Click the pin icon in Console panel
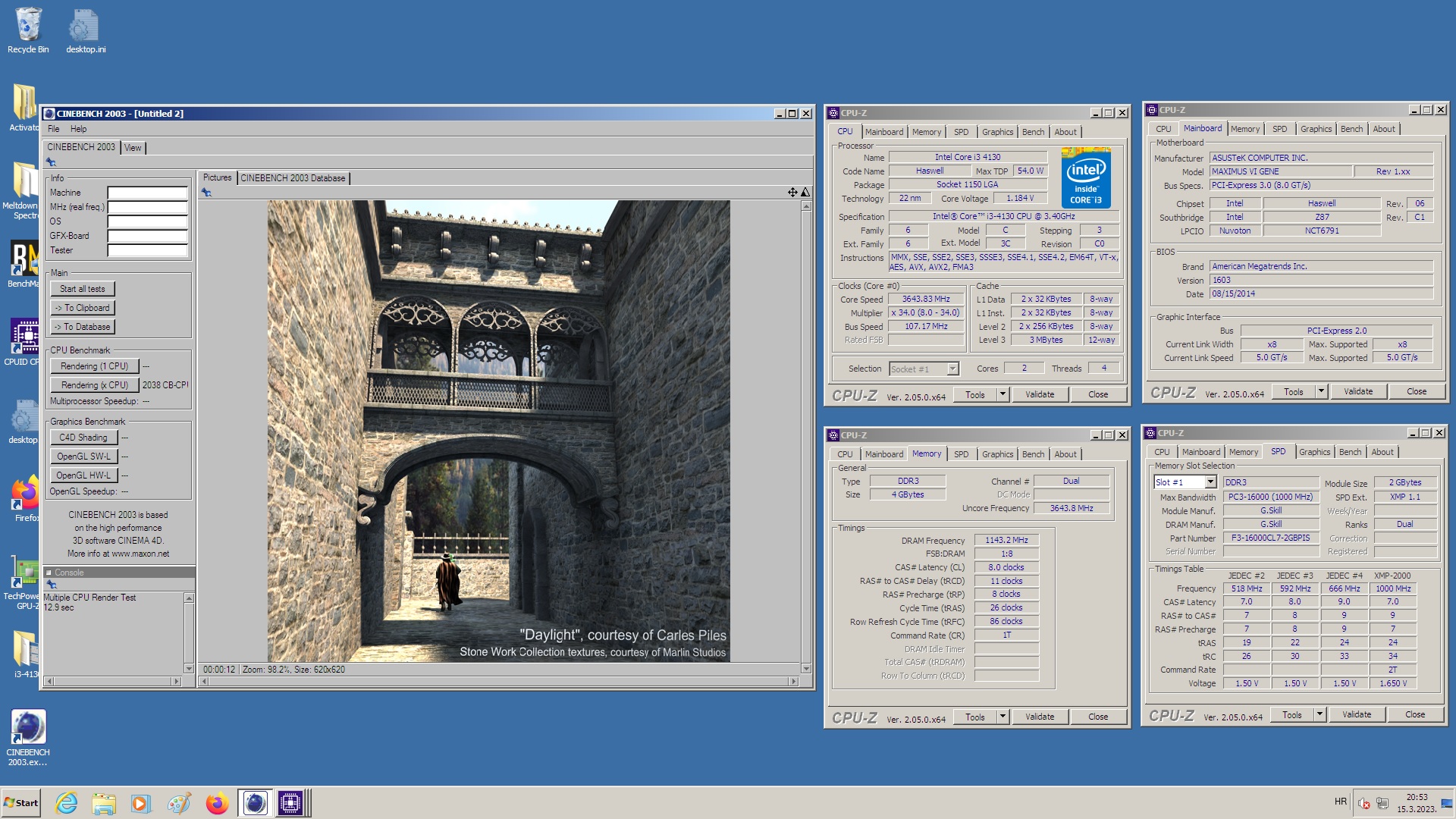This screenshot has width=1456, height=819. click(x=52, y=585)
